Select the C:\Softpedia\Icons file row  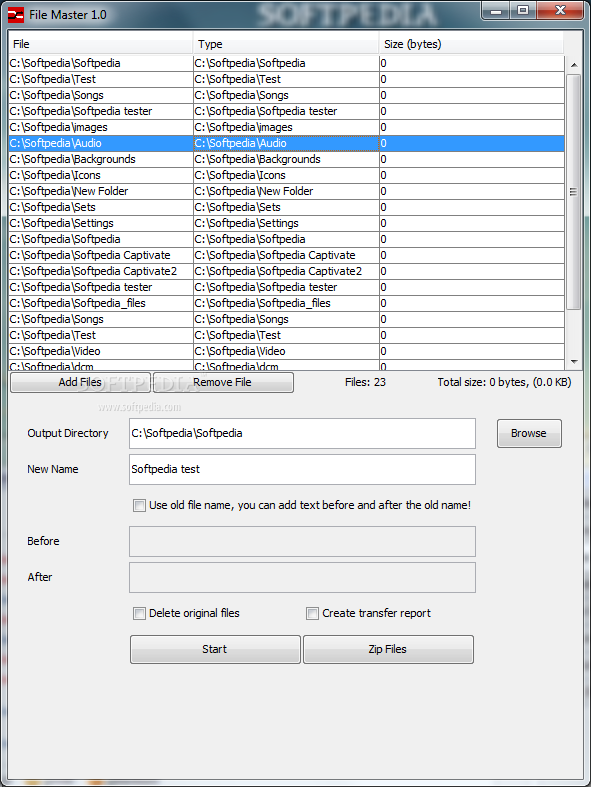(x=286, y=176)
